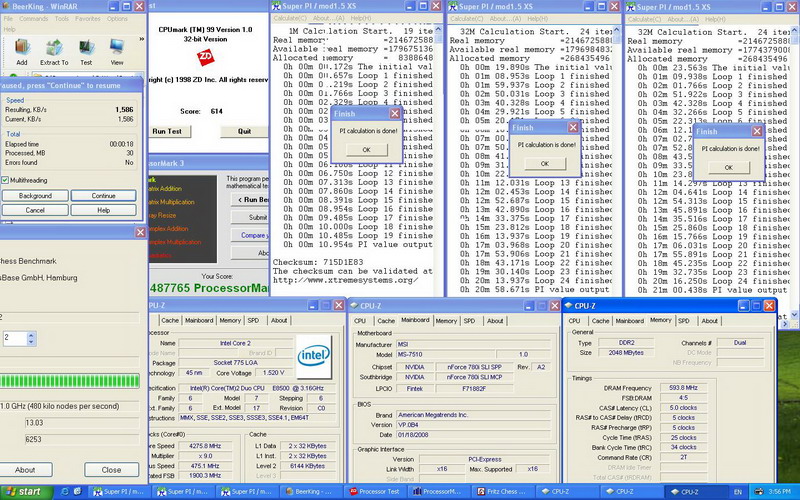Click the 1M Super PI title bar icon
Image resolution: width=800 pixels, height=500 pixels.
point(277,6)
